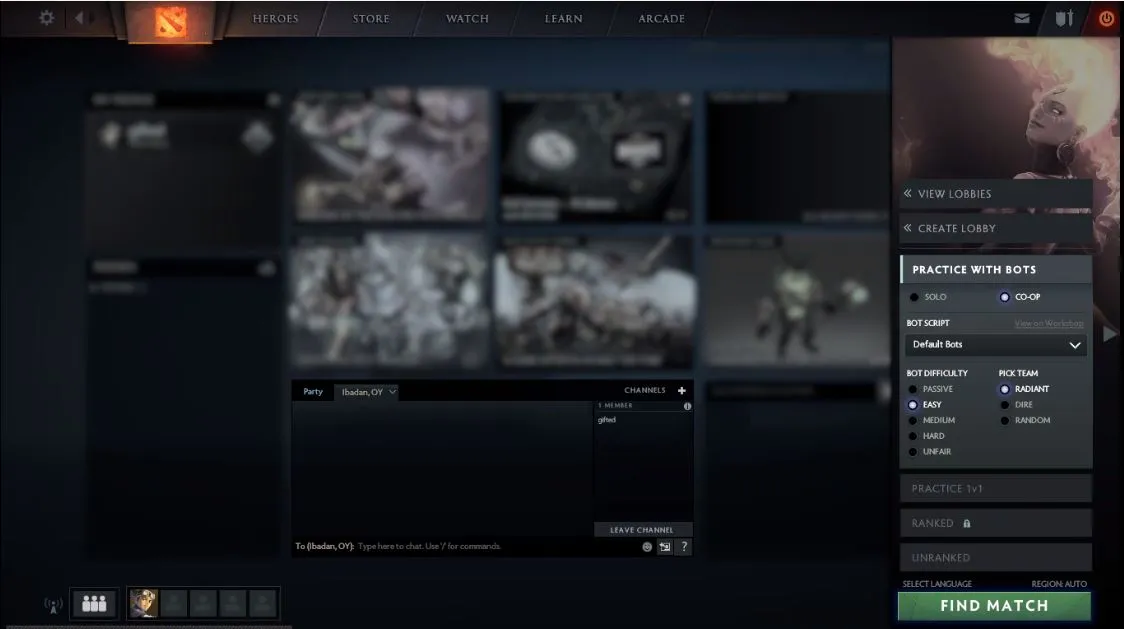This screenshot has width=1124, height=629.
Task: Pick the RANDOM team
Action: (1026, 421)
